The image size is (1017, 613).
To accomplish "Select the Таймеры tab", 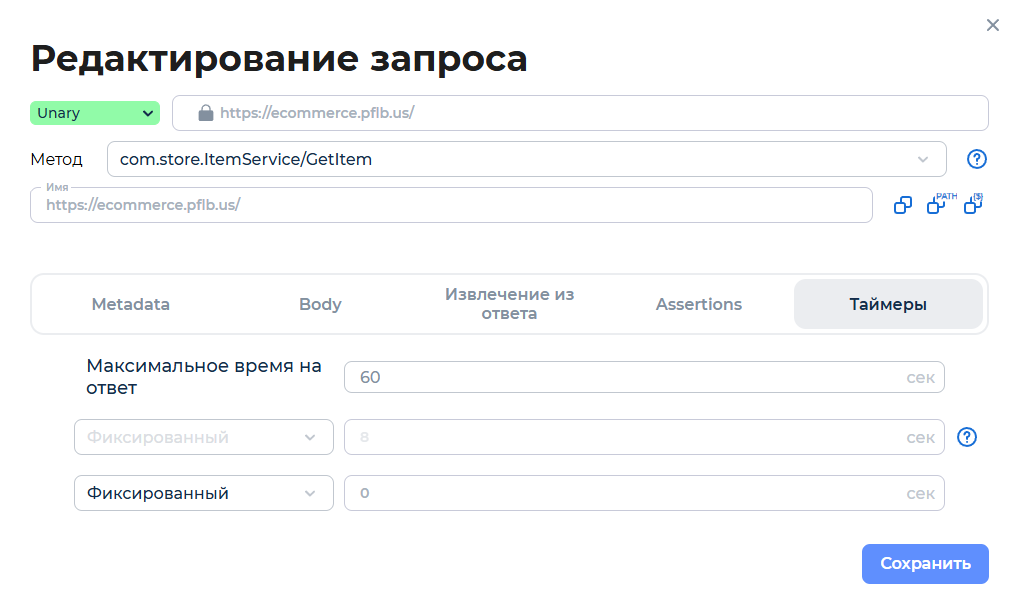I will click(x=888, y=304).
